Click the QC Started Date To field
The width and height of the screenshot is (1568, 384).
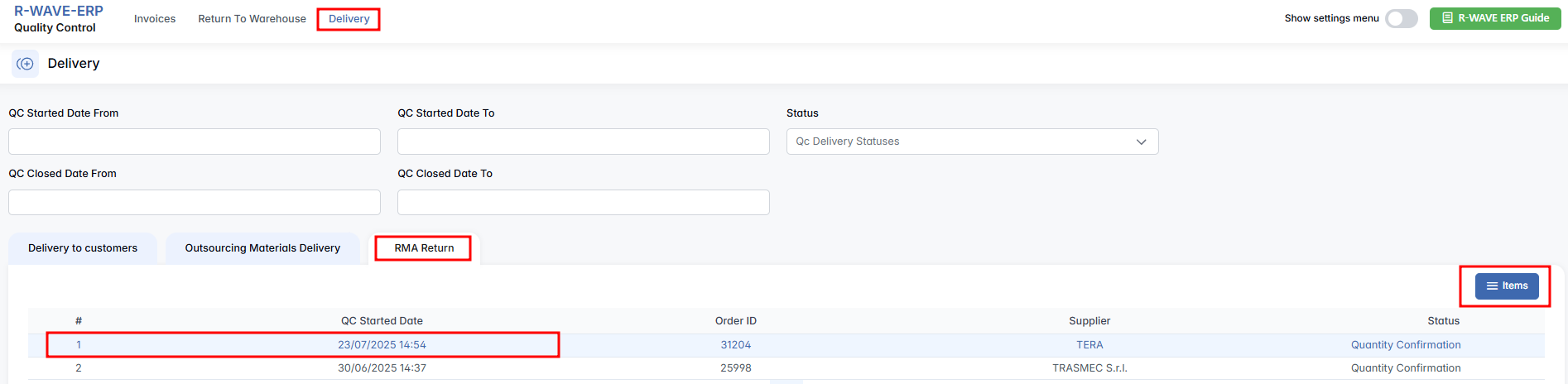click(583, 142)
